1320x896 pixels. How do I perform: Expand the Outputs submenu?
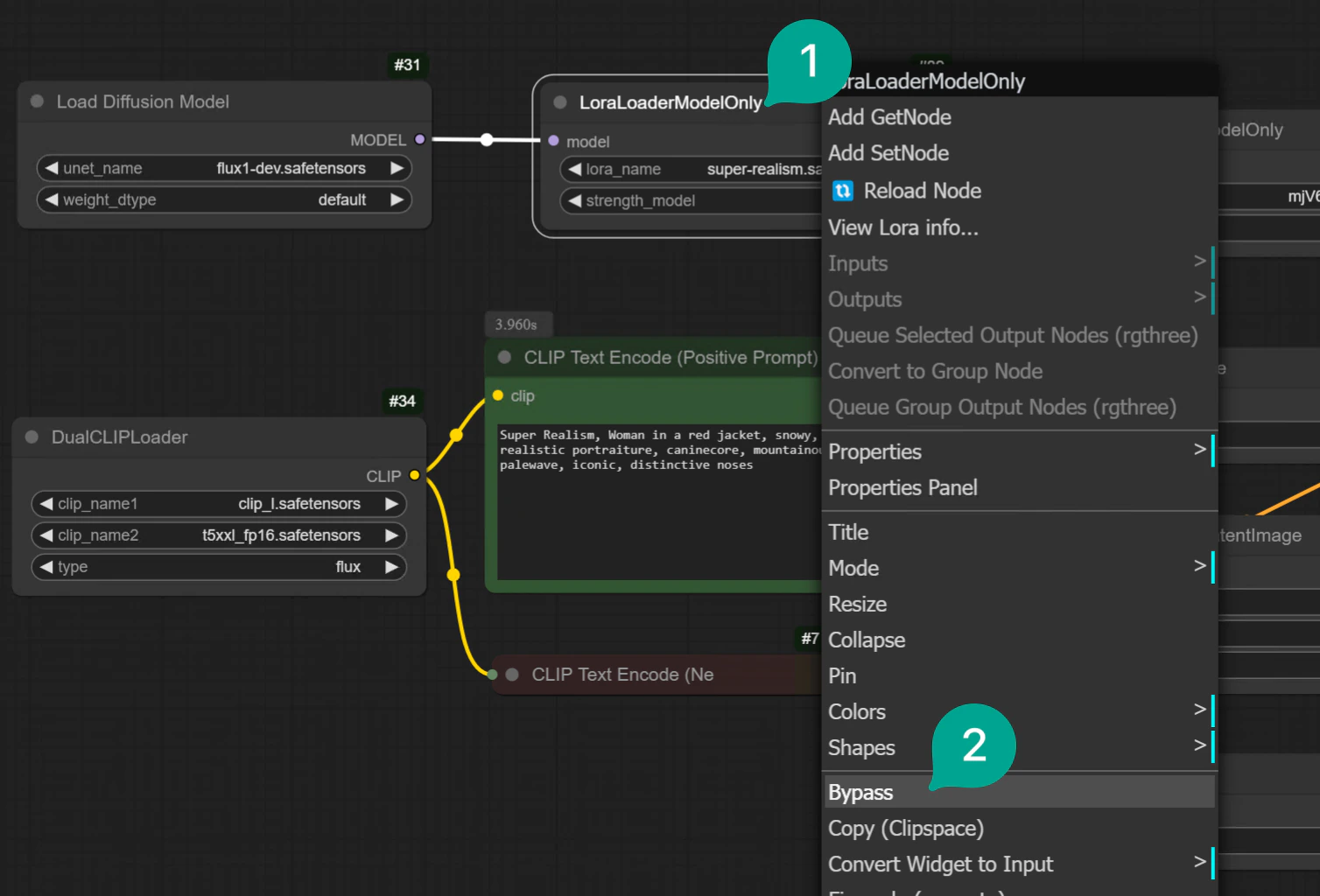(x=1020, y=298)
